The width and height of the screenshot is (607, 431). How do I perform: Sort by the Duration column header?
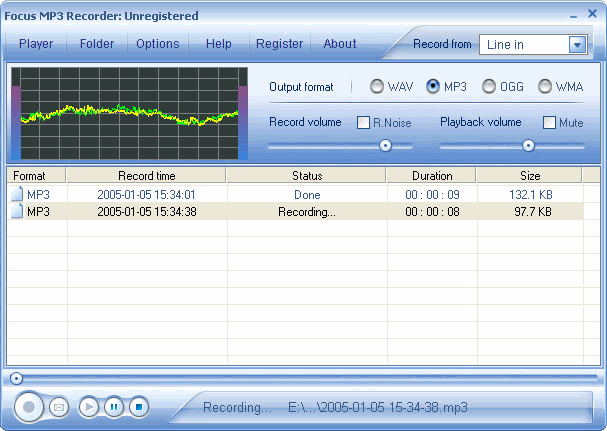pos(432,175)
